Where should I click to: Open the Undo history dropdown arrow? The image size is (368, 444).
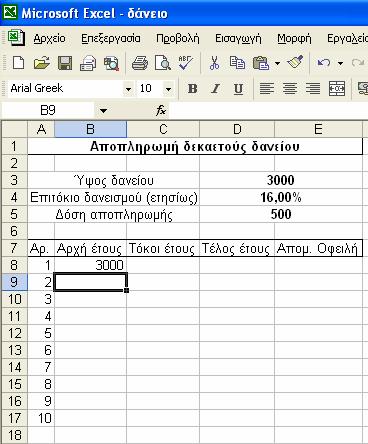pos(340,63)
